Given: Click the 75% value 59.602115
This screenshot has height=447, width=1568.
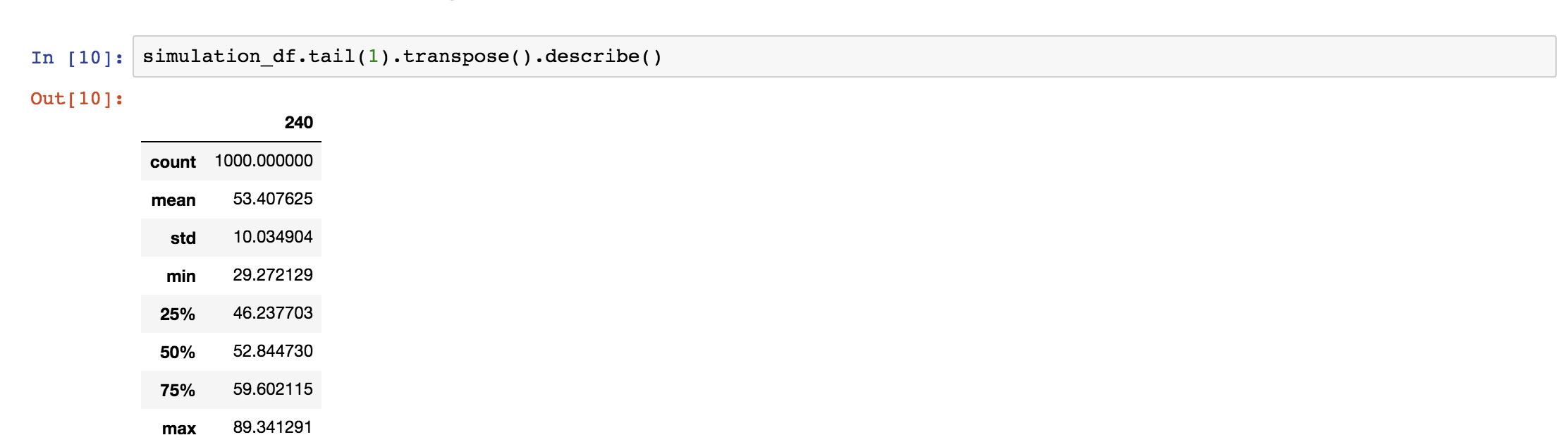Looking at the screenshot, I should (x=273, y=389).
